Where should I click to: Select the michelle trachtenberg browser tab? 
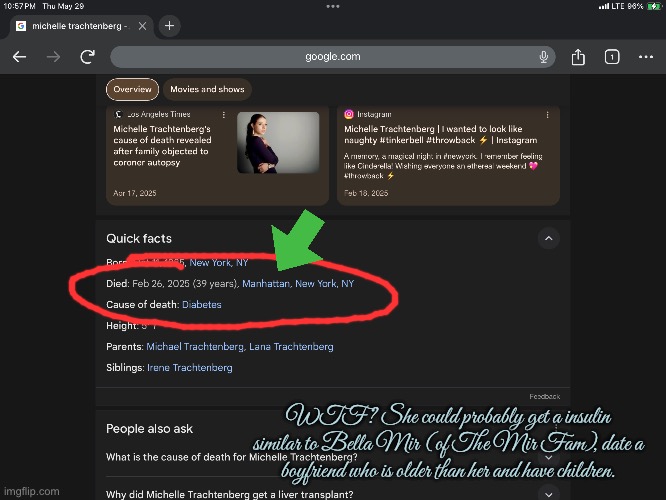[81, 26]
